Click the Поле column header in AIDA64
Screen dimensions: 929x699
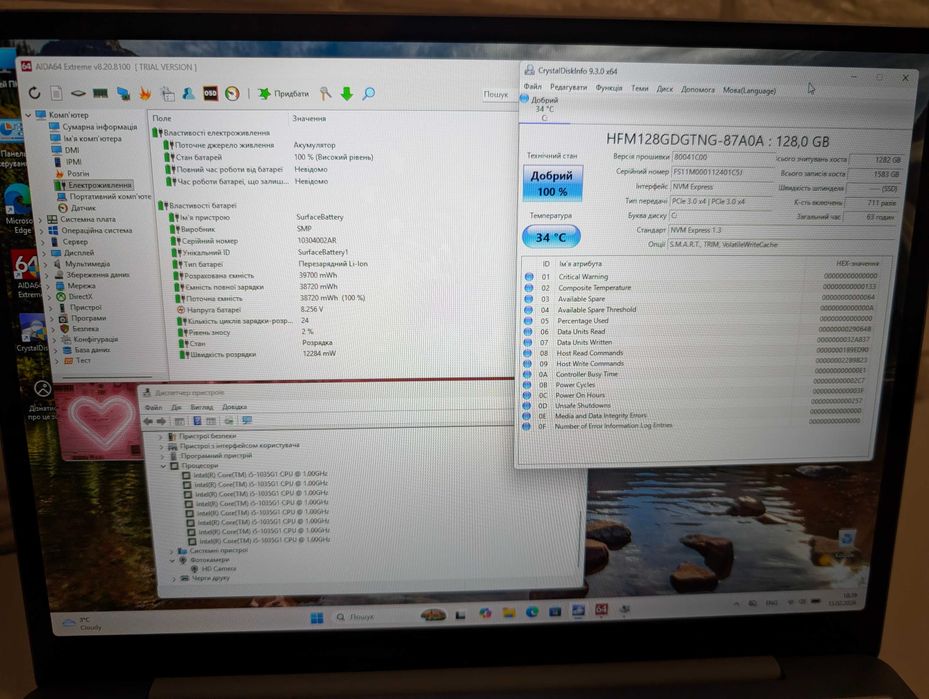pyautogui.click(x=162, y=118)
